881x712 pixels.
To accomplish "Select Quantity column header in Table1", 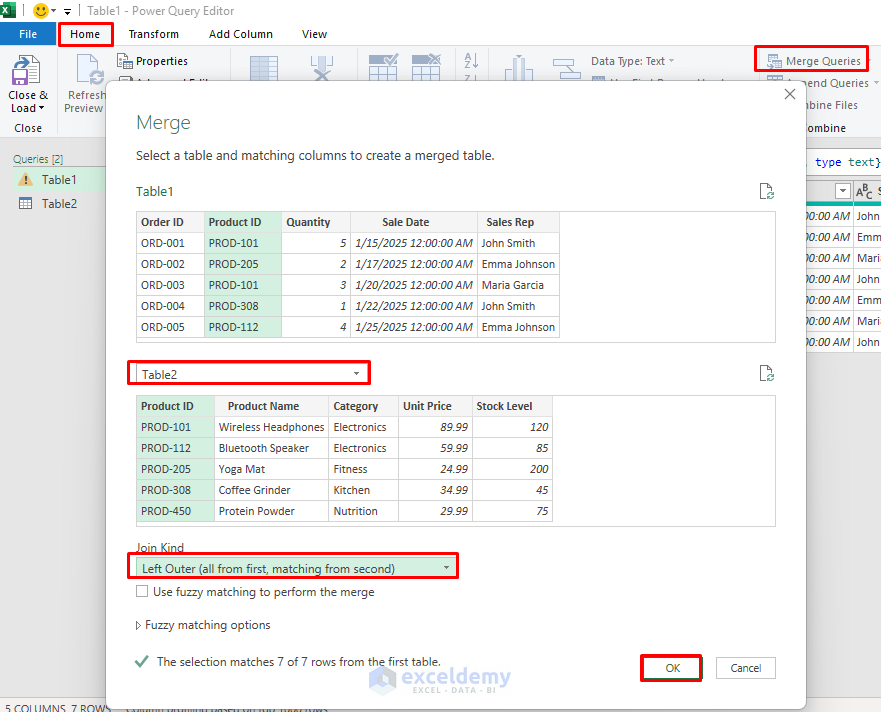I will click(x=316, y=222).
